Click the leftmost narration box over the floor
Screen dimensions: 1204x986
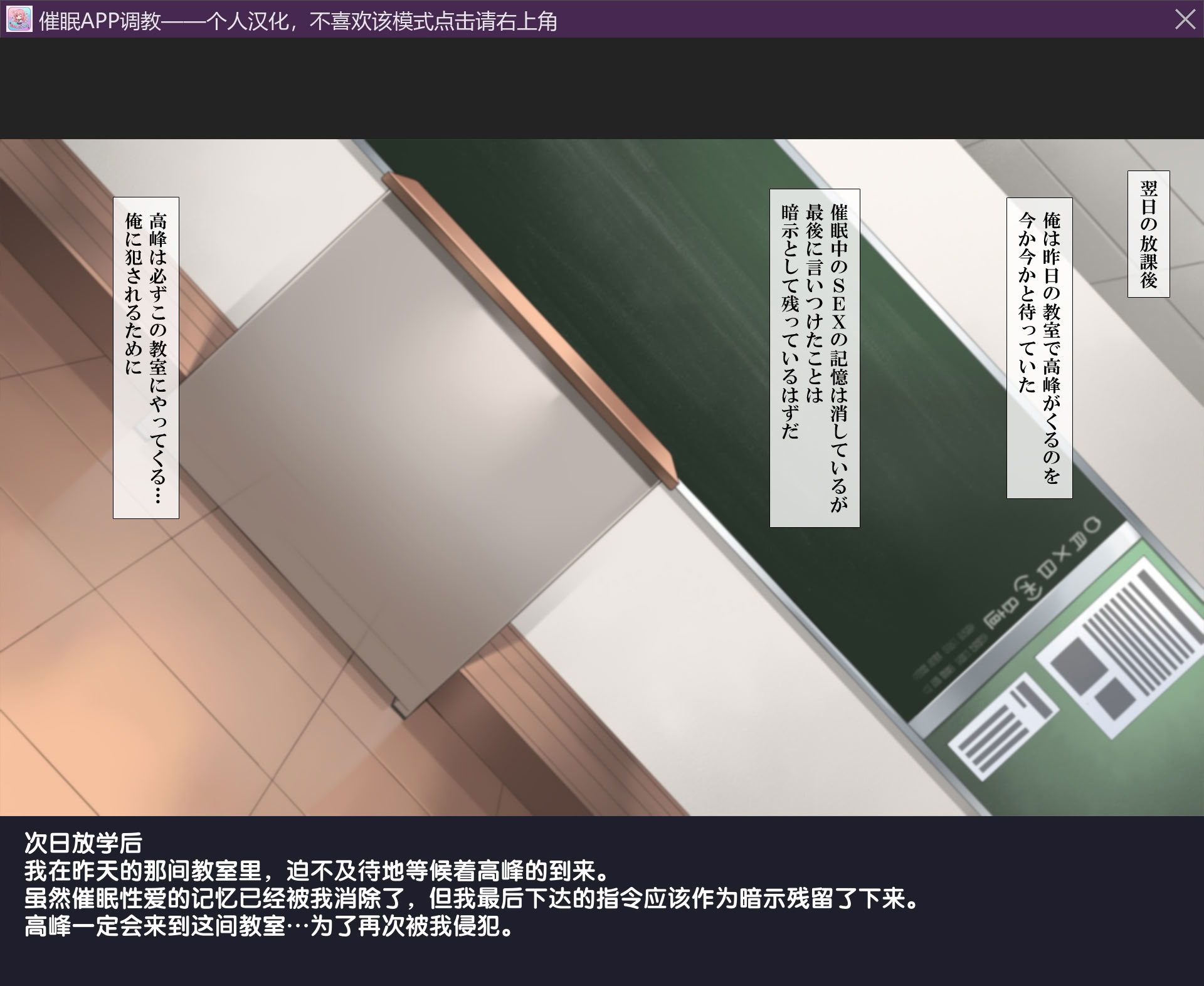coord(146,358)
